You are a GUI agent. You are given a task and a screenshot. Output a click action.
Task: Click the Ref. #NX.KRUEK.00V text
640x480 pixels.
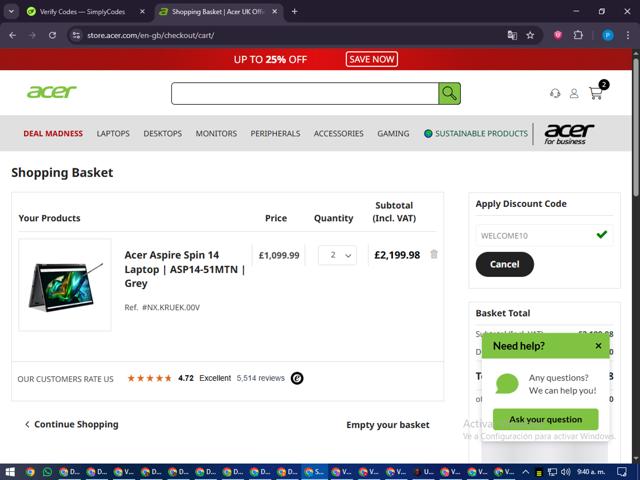click(162, 307)
